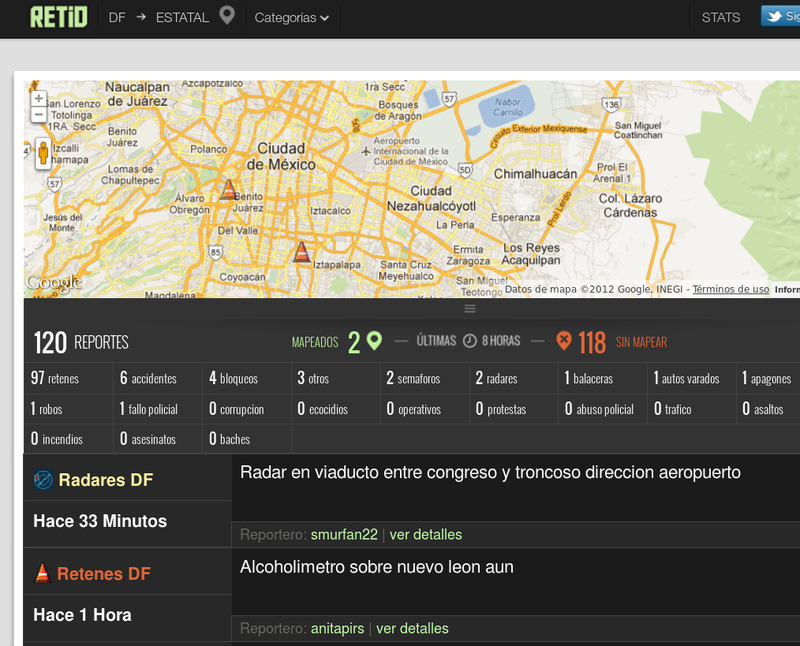Screen dimensions: 800x646
Task: Click the Hace 1 Hora timestamp
Action: pyautogui.click(x=82, y=615)
